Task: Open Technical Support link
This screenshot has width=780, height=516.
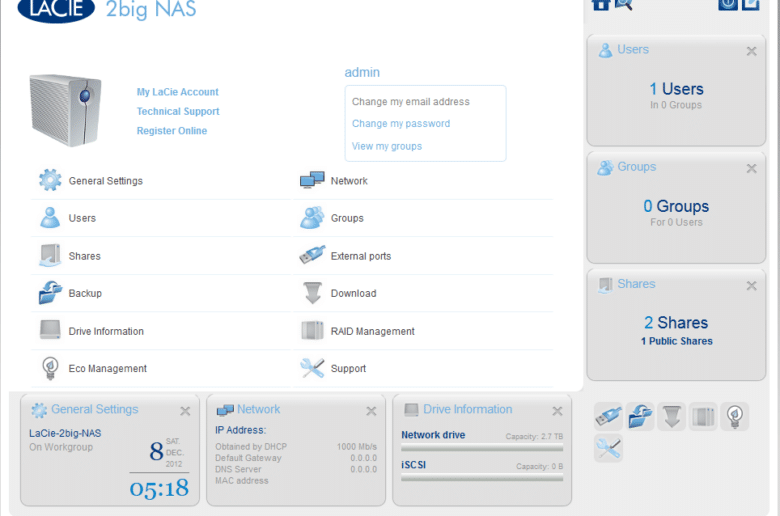Action: [x=178, y=111]
